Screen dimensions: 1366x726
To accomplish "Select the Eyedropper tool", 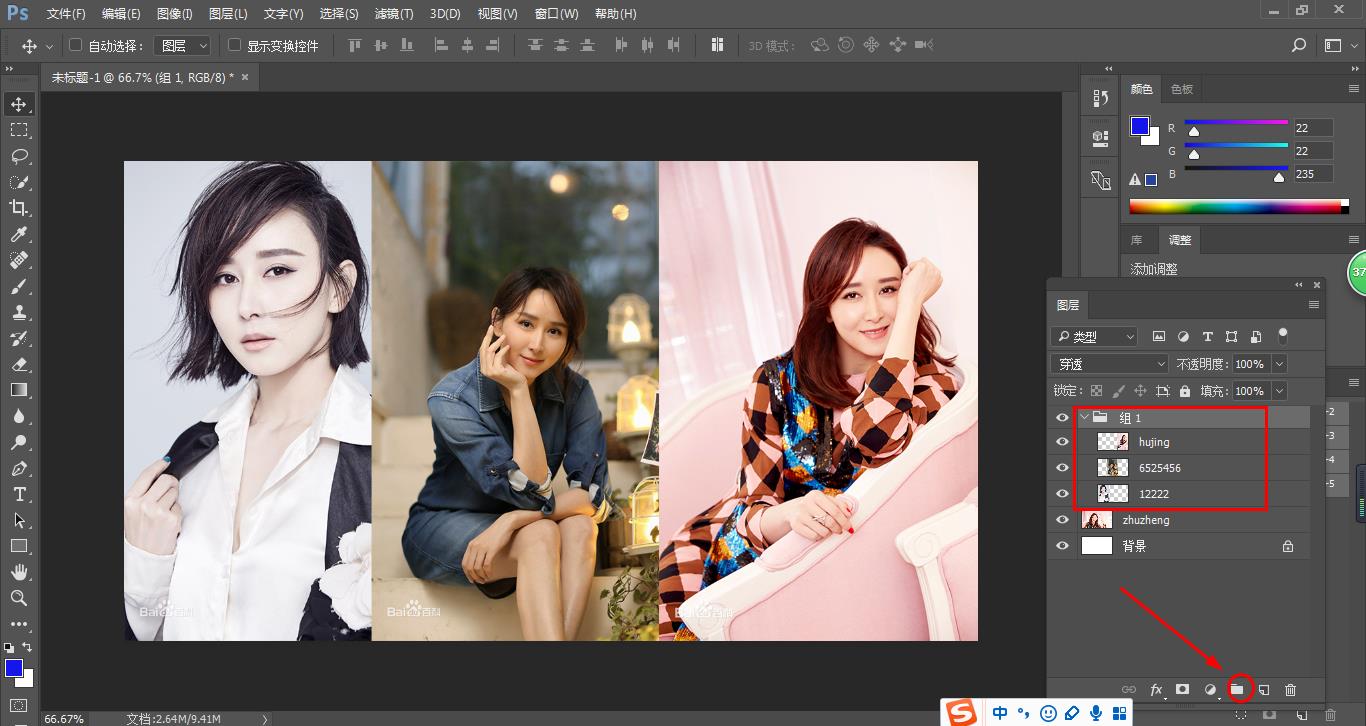I will click(19, 234).
